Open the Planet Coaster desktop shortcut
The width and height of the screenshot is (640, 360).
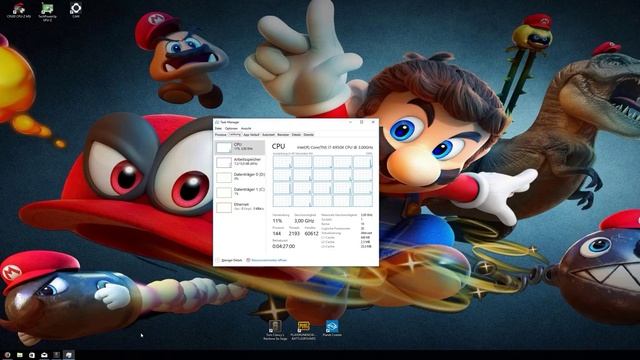point(332,328)
